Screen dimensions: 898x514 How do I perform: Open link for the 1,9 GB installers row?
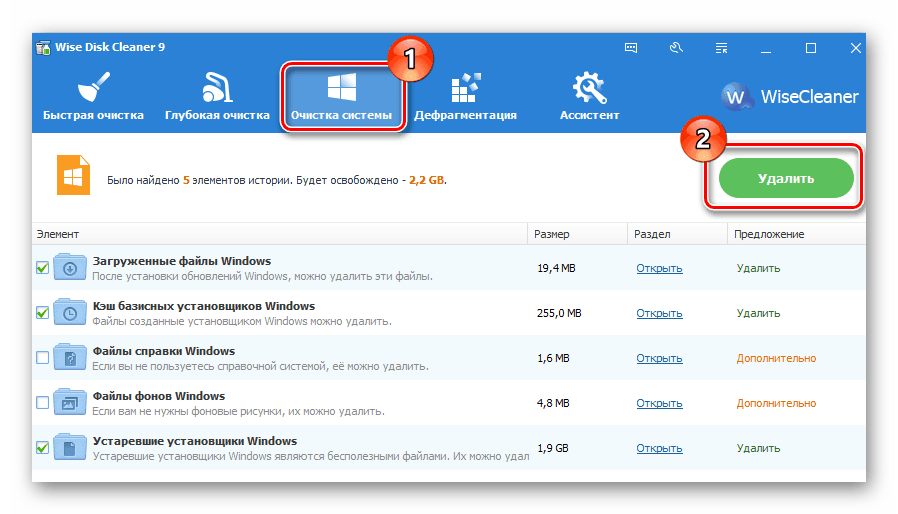tap(659, 448)
